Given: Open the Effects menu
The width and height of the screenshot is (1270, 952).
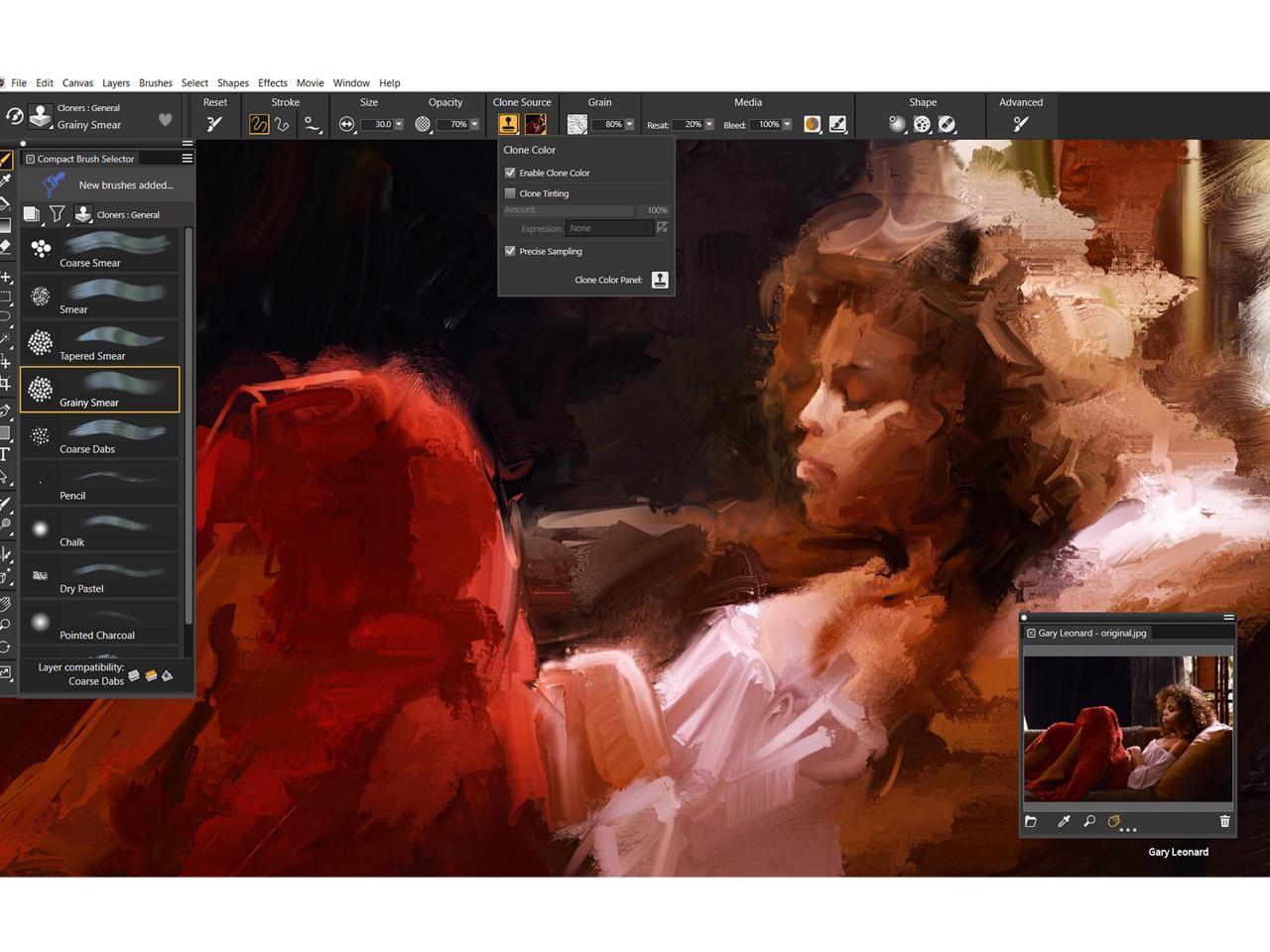Looking at the screenshot, I should [272, 83].
